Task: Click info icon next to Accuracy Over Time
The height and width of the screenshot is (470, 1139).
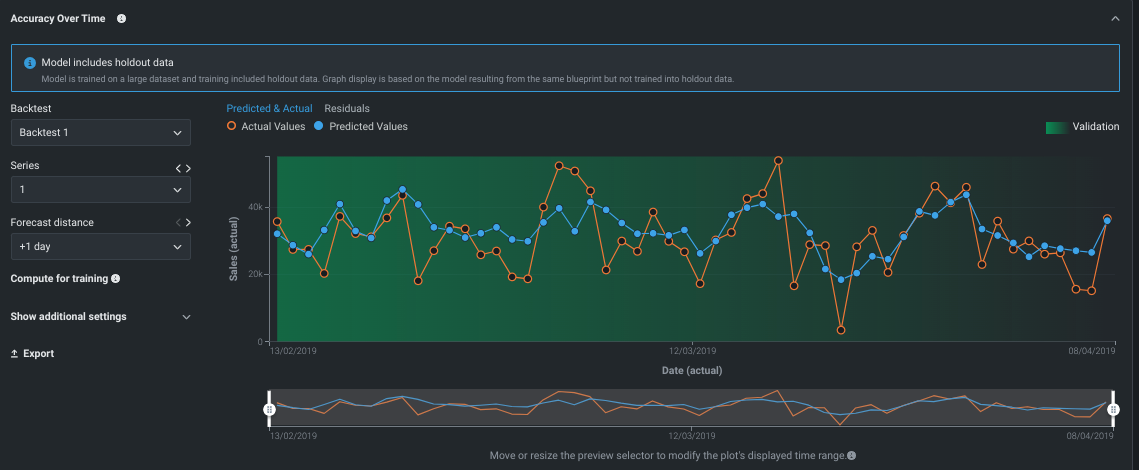Action: [121, 18]
